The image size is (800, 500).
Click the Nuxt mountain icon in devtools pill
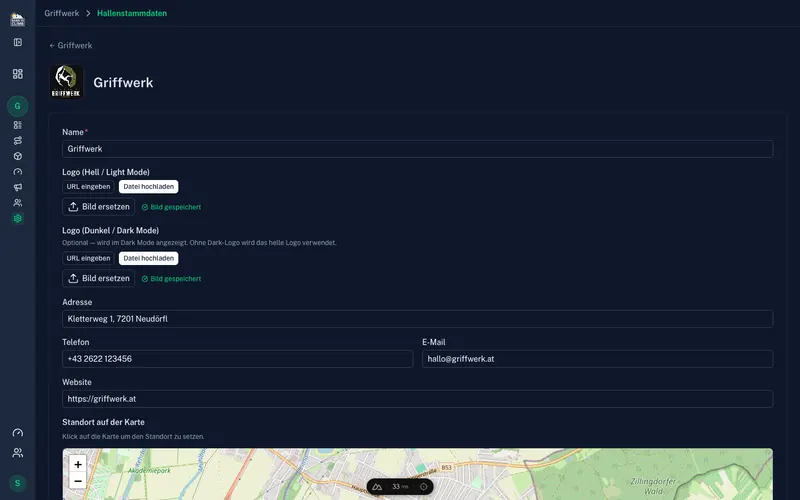(x=377, y=487)
